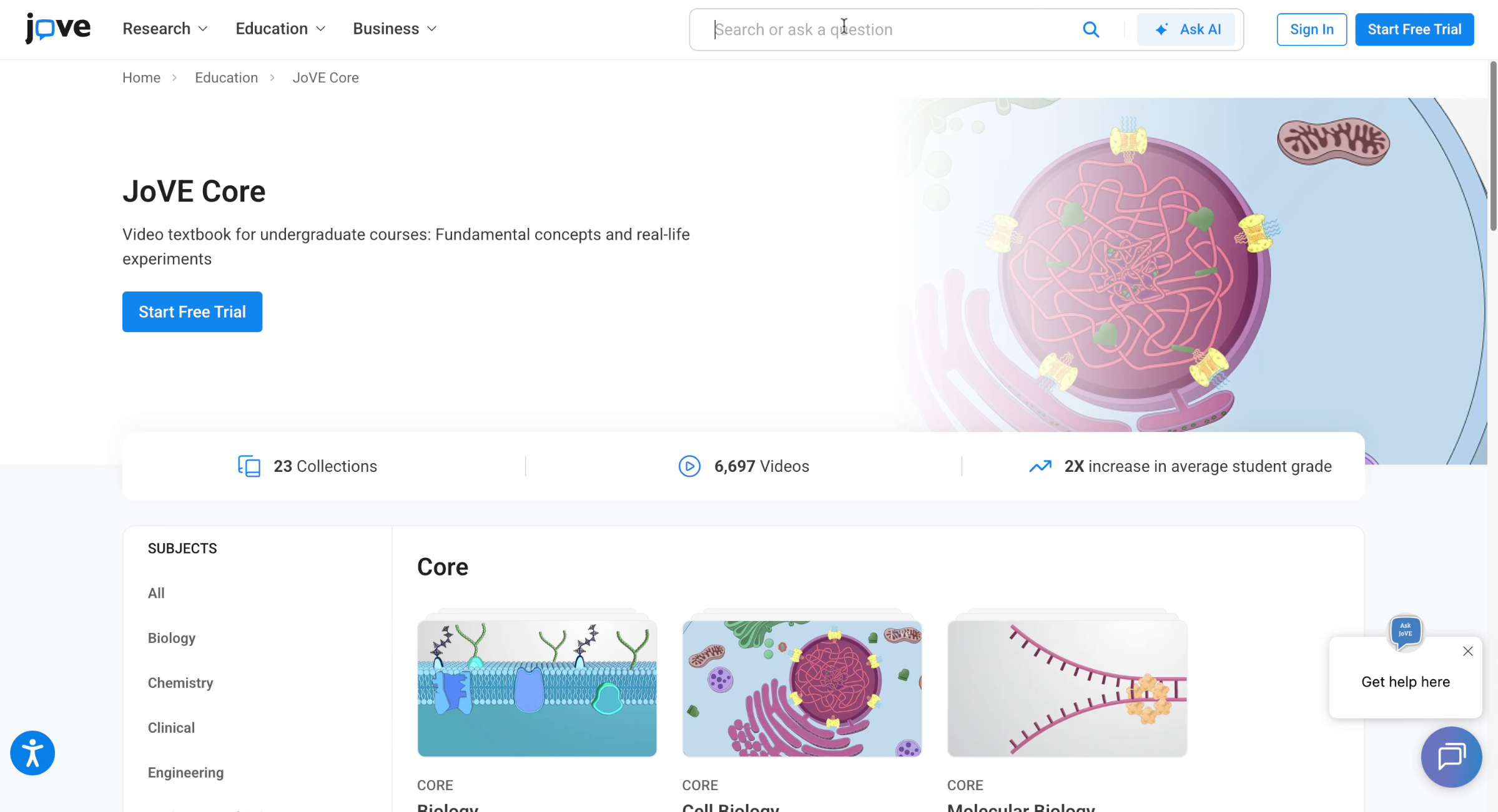The height and width of the screenshot is (812, 1498).
Task: Select Chemistry in the Subjects list
Action: coord(180,683)
